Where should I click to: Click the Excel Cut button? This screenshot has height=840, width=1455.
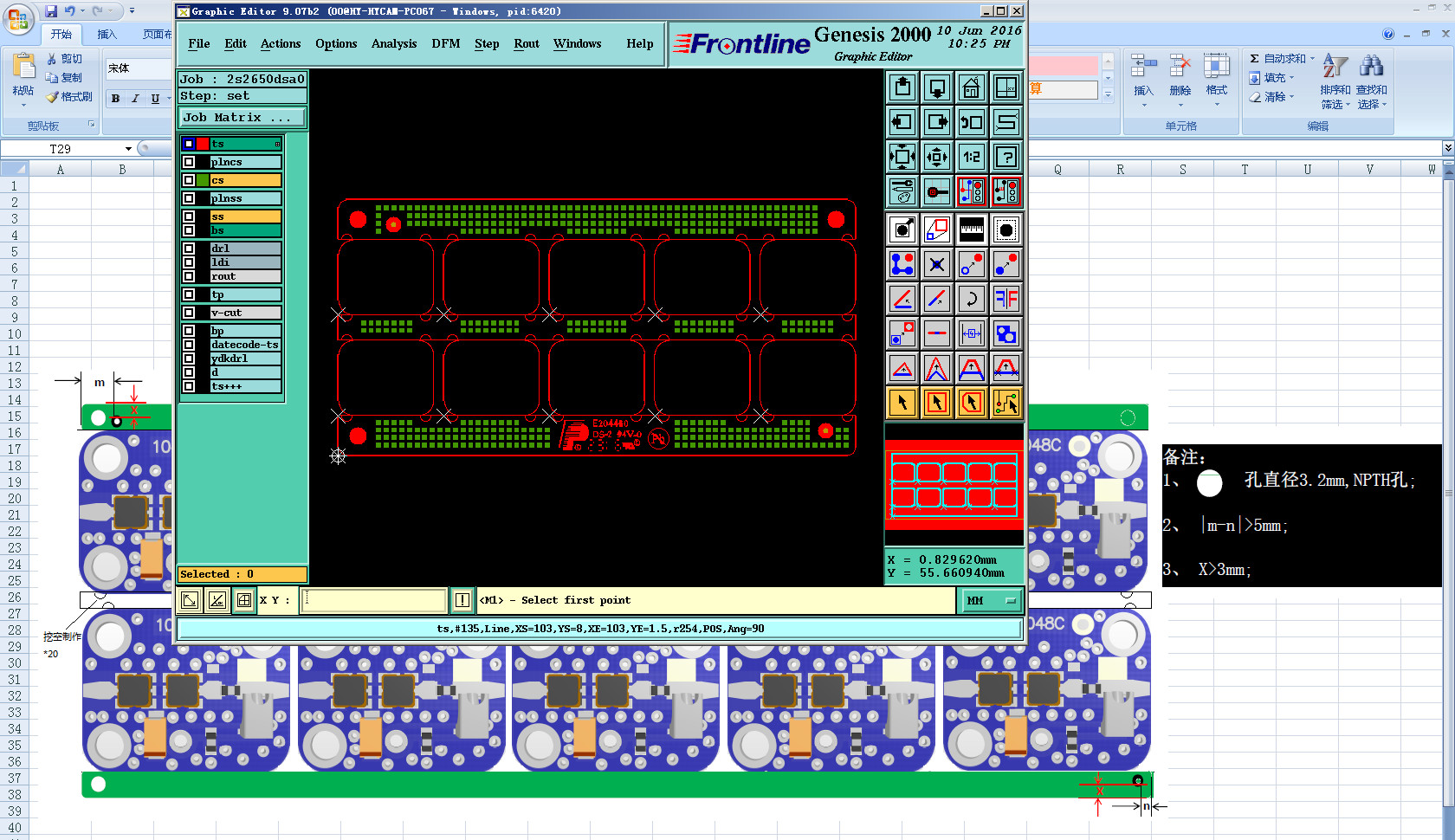(65, 59)
